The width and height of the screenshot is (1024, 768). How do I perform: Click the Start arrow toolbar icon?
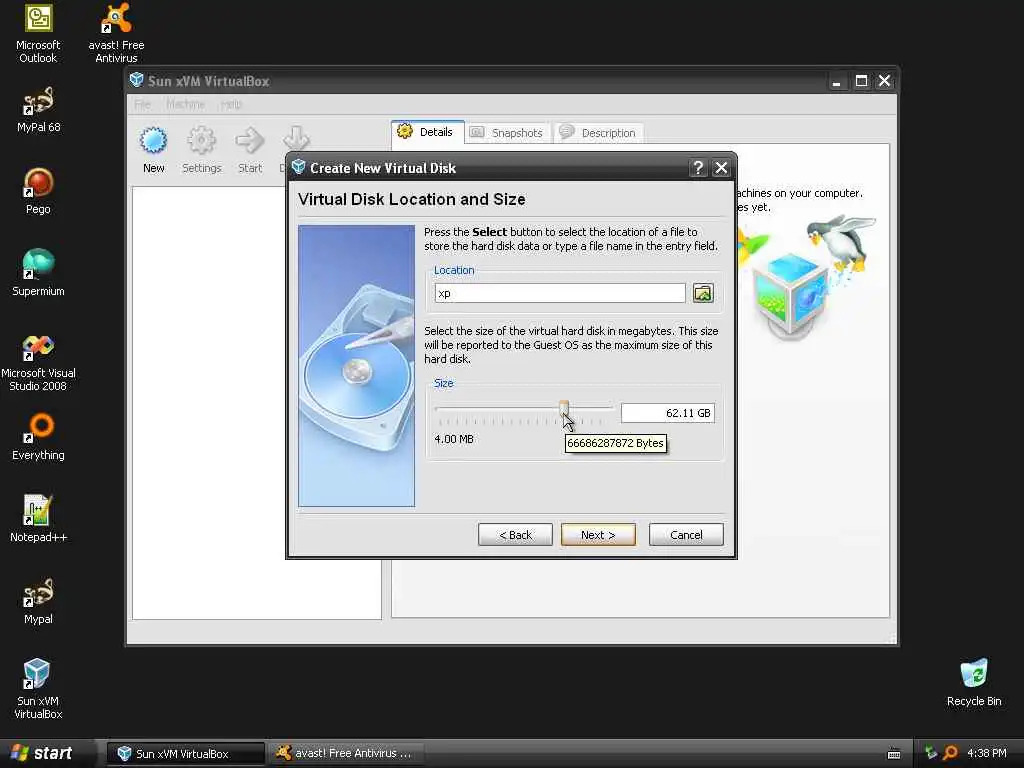click(x=249, y=150)
